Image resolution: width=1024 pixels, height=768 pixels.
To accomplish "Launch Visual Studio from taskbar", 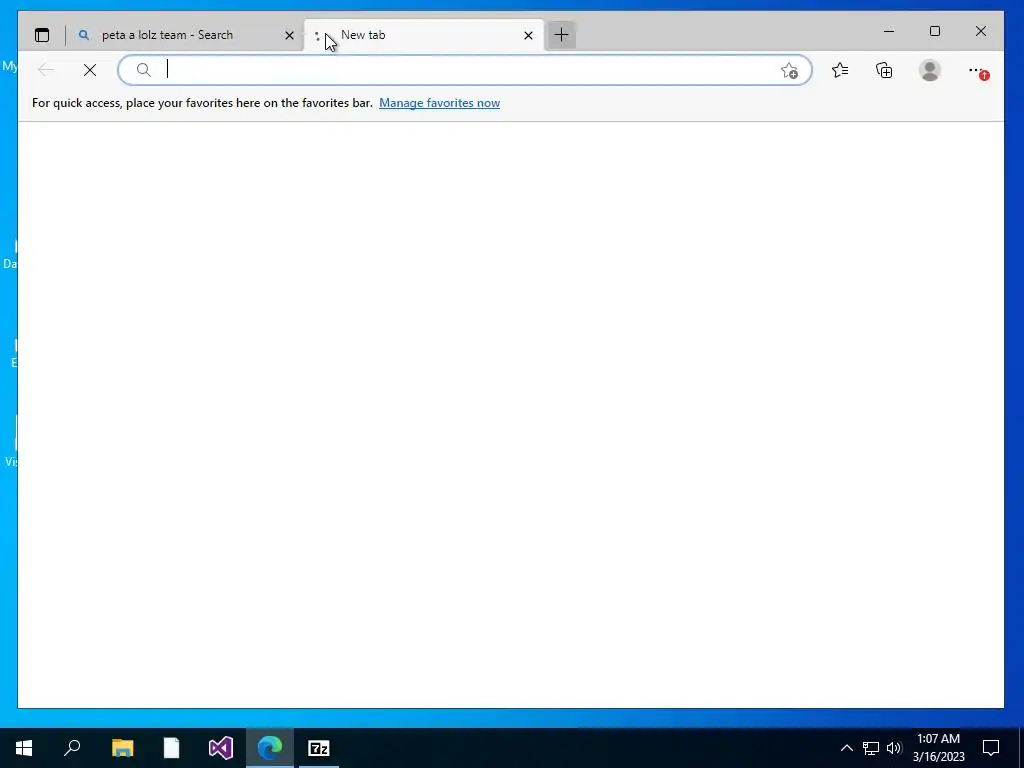I will coord(221,748).
